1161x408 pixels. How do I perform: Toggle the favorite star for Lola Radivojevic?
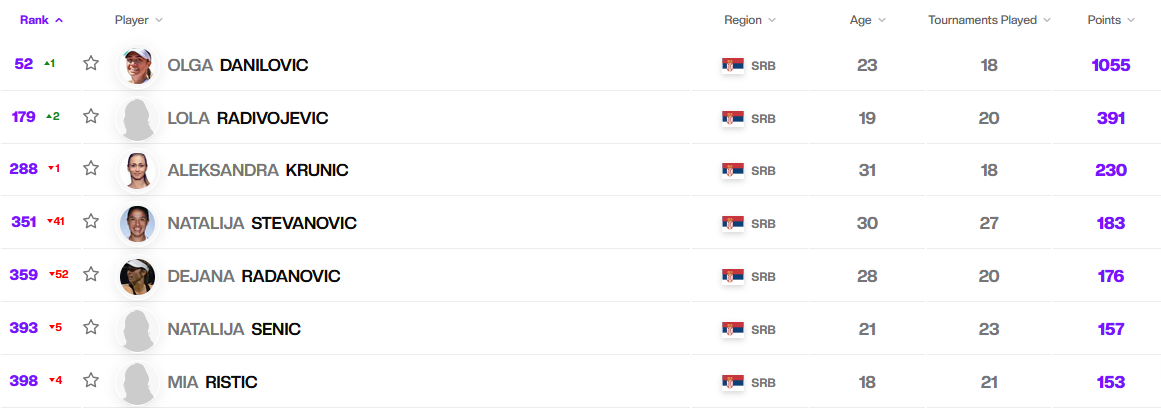(x=91, y=116)
